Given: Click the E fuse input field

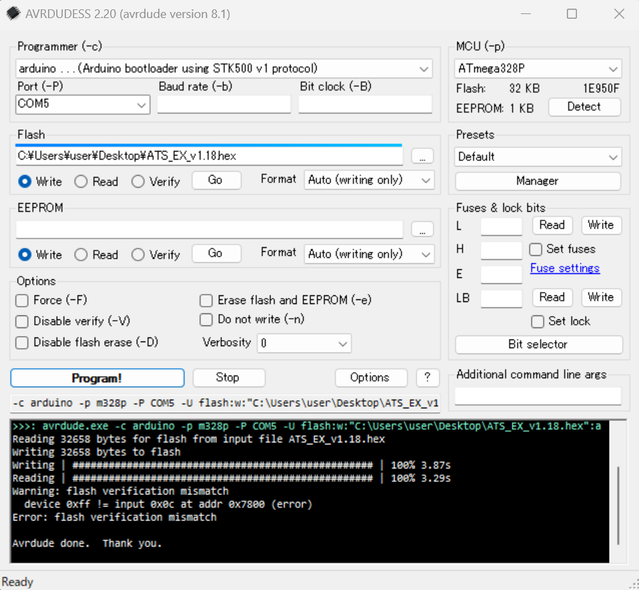Looking at the screenshot, I should coord(501,275).
